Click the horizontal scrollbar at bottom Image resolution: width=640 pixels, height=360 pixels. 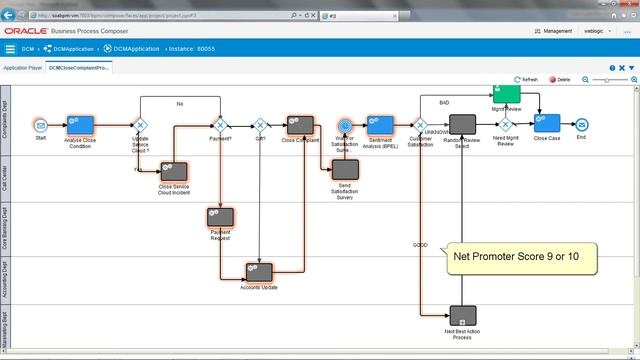(x=308, y=351)
